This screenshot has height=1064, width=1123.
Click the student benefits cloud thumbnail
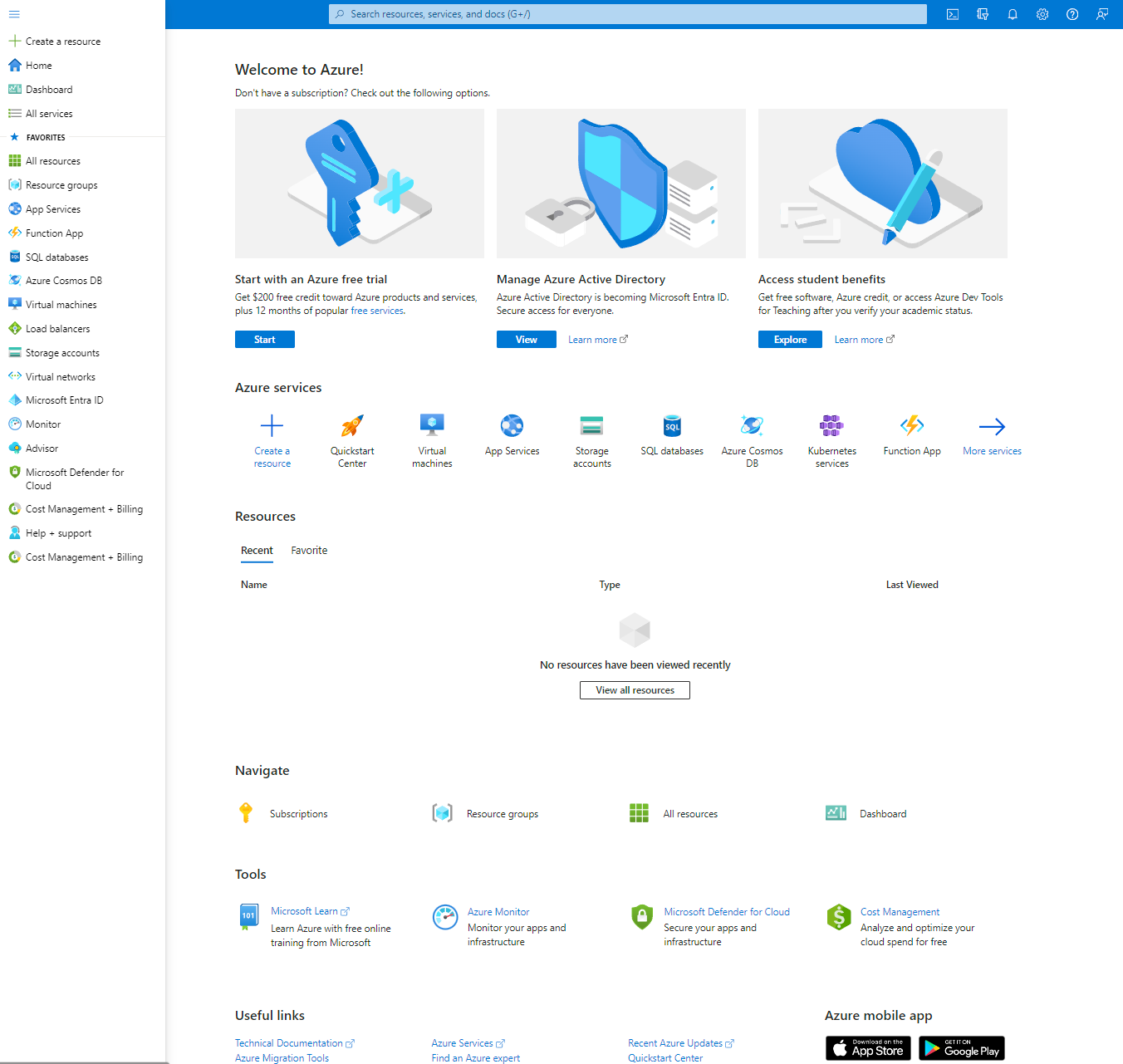pyautogui.click(x=883, y=184)
